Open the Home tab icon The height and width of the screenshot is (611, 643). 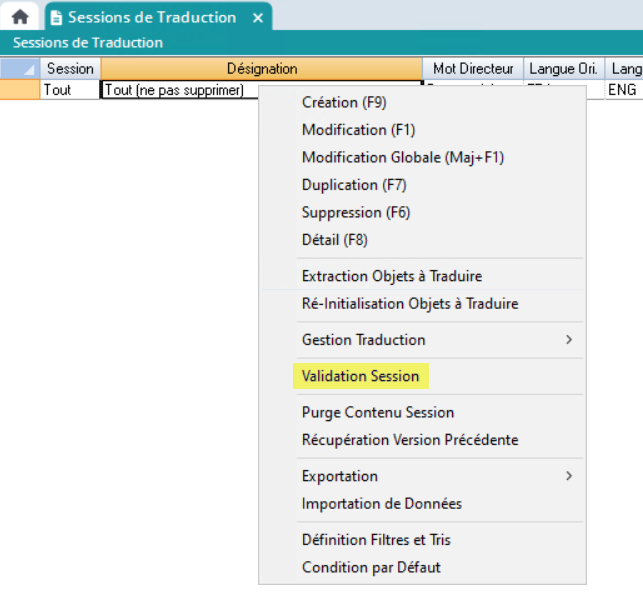20,17
